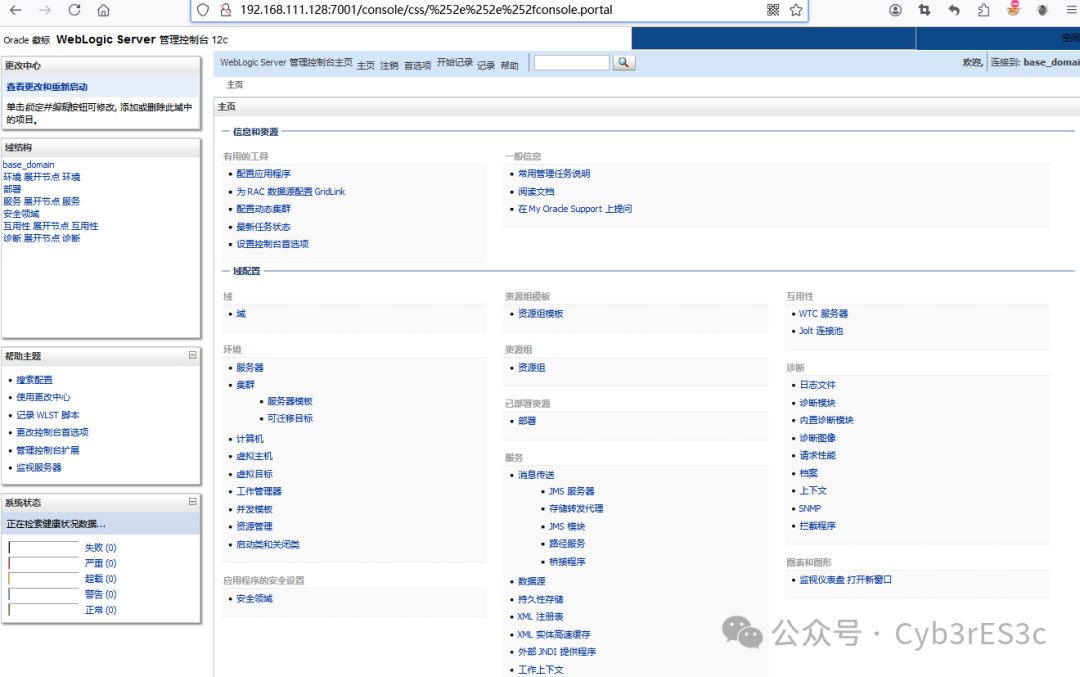Viewport: 1080px width, 677px height.
Task: Open 启动类和关闭类 link
Action: (268, 544)
